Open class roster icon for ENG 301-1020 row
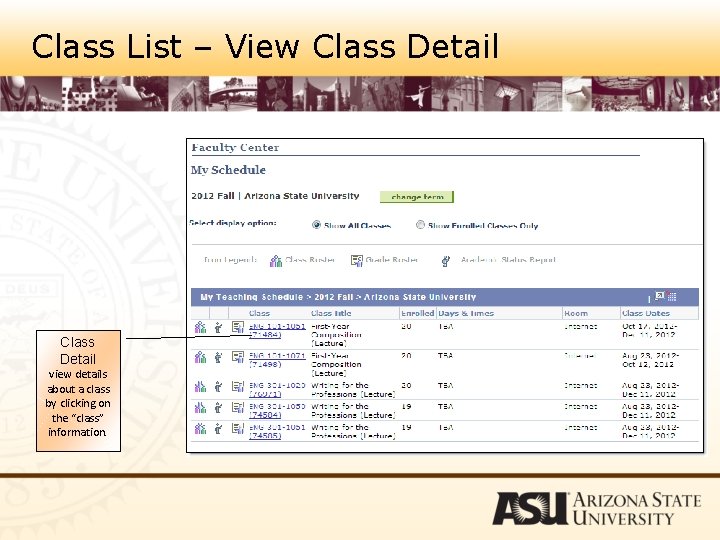Screen dimensions: 720x540 coord(200,387)
